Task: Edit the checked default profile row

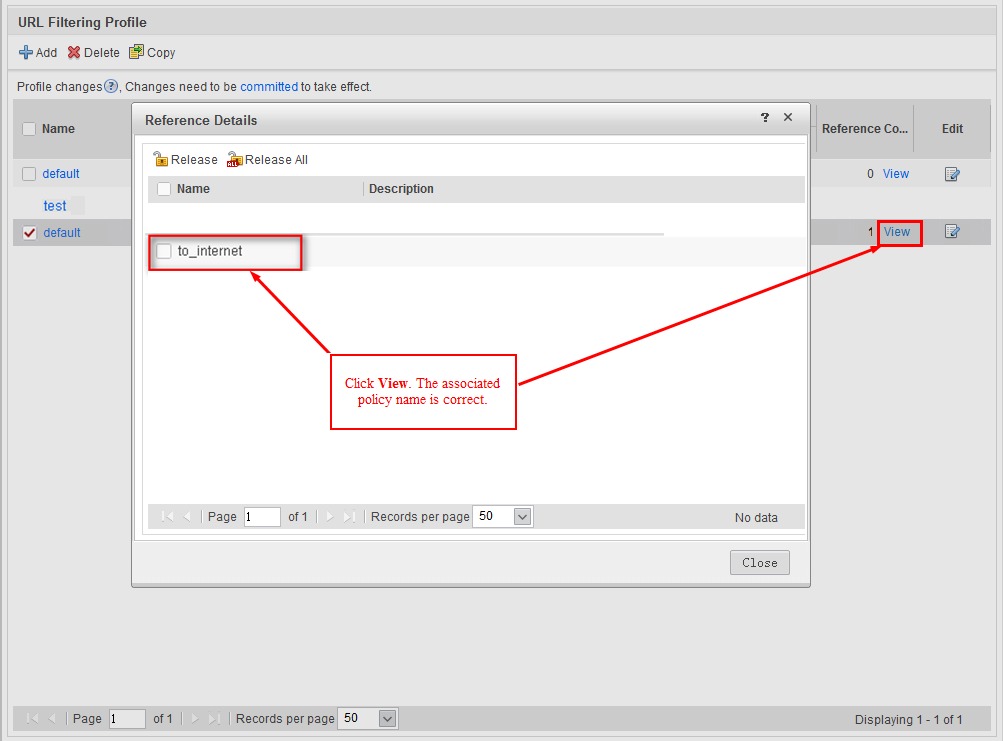Action: (x=952, y=232)
